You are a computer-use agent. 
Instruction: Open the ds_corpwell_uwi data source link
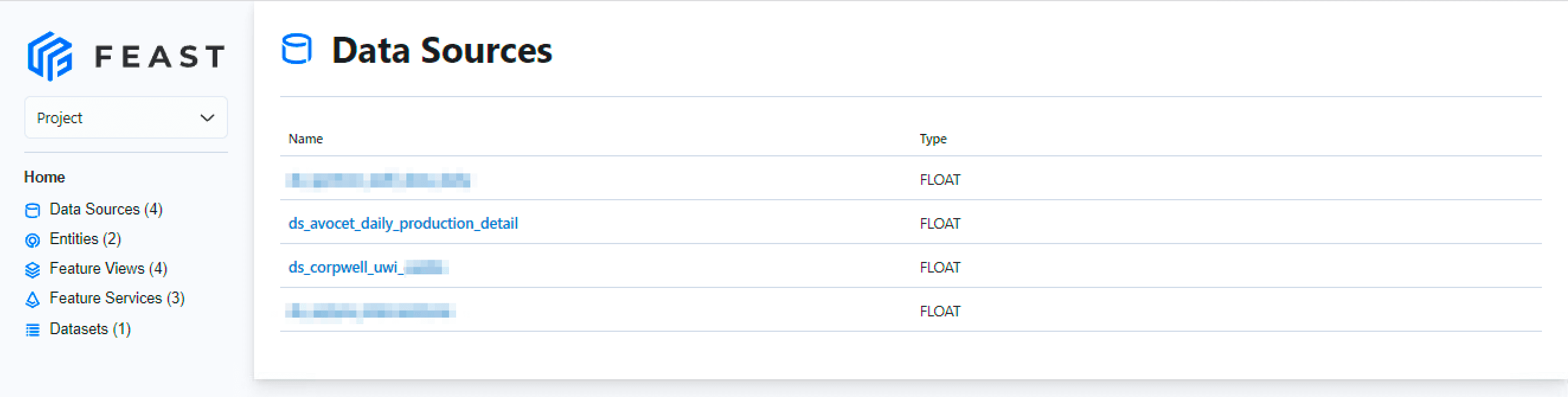pyautogui.click(x=368, y=267)
